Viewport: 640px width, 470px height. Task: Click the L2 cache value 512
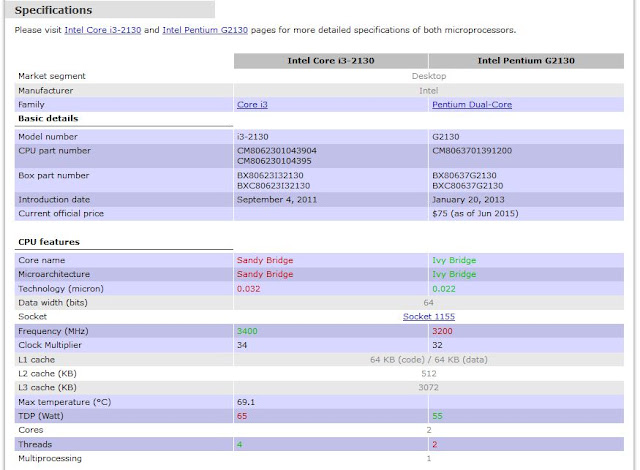(429, 374)
